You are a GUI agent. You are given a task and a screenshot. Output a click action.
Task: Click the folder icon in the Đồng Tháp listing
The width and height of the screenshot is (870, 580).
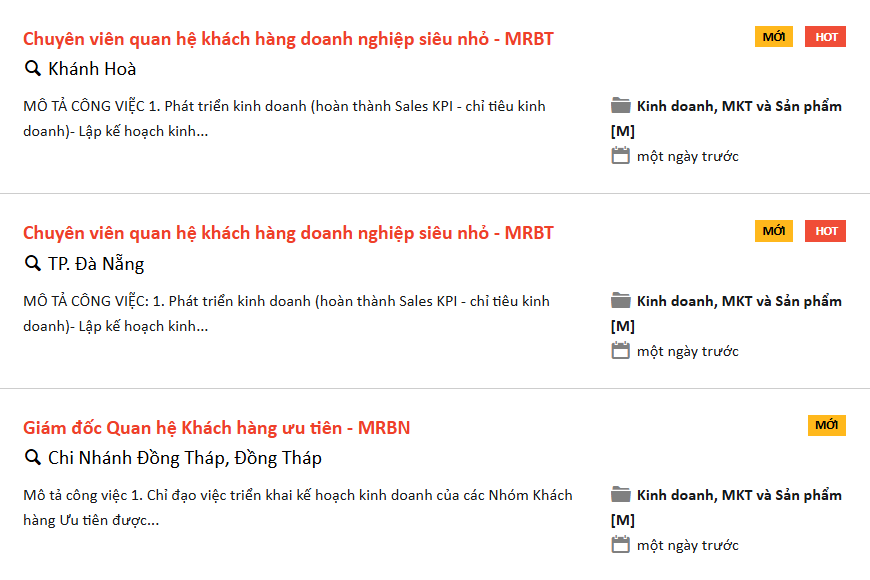click(x=620, y=495)
